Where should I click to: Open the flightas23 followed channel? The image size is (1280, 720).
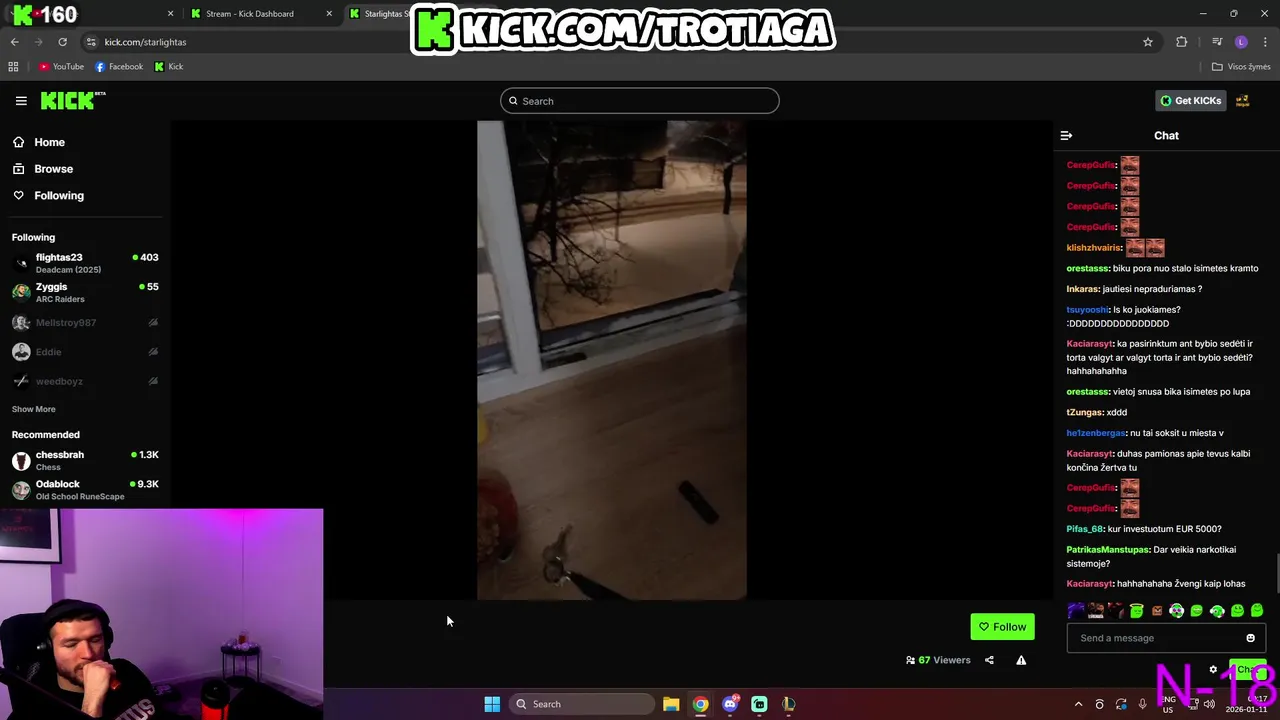85,263
